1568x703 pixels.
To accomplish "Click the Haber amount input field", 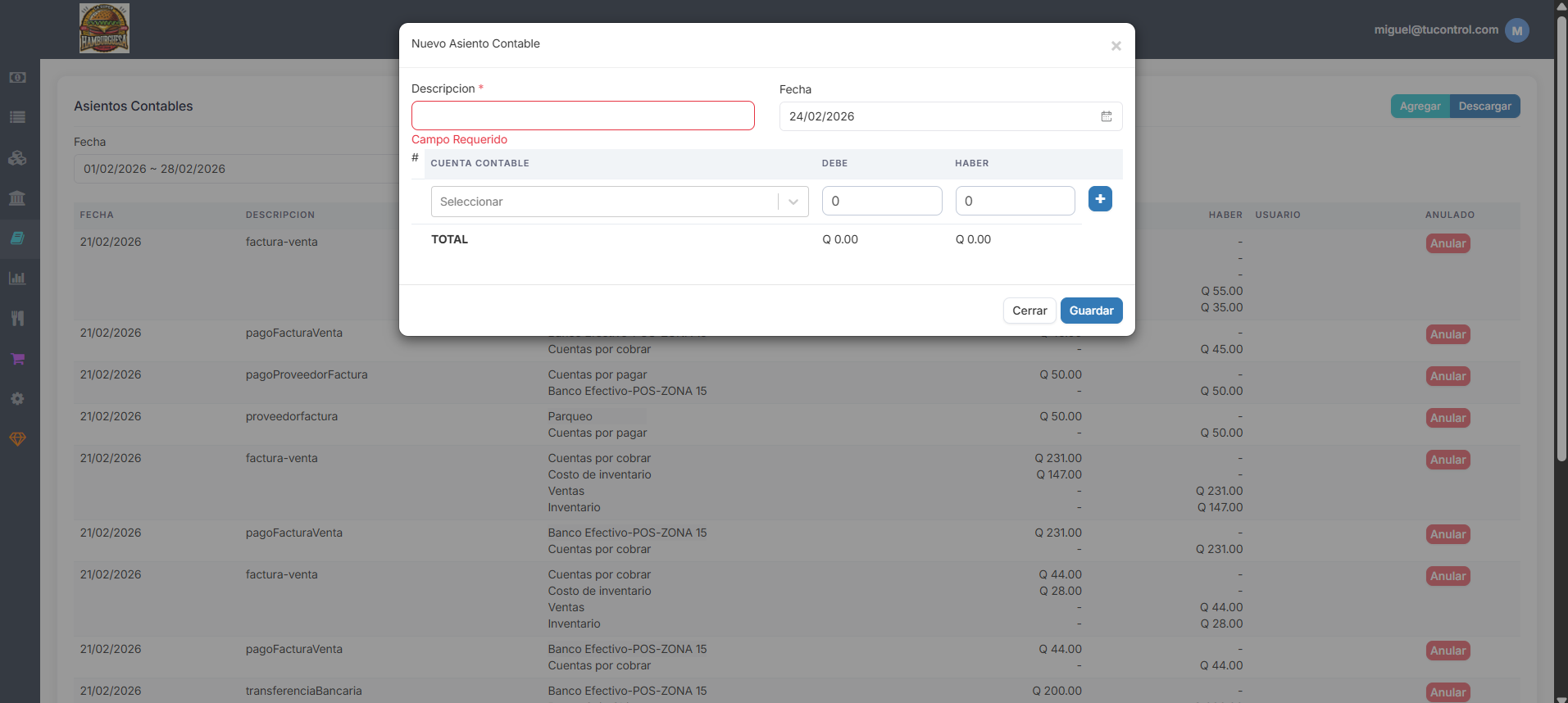I will tap(1015, 201).
